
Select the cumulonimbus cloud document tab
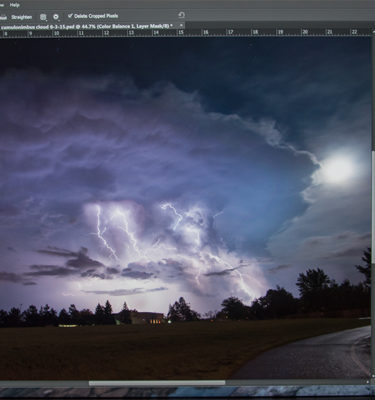(87, 26)
